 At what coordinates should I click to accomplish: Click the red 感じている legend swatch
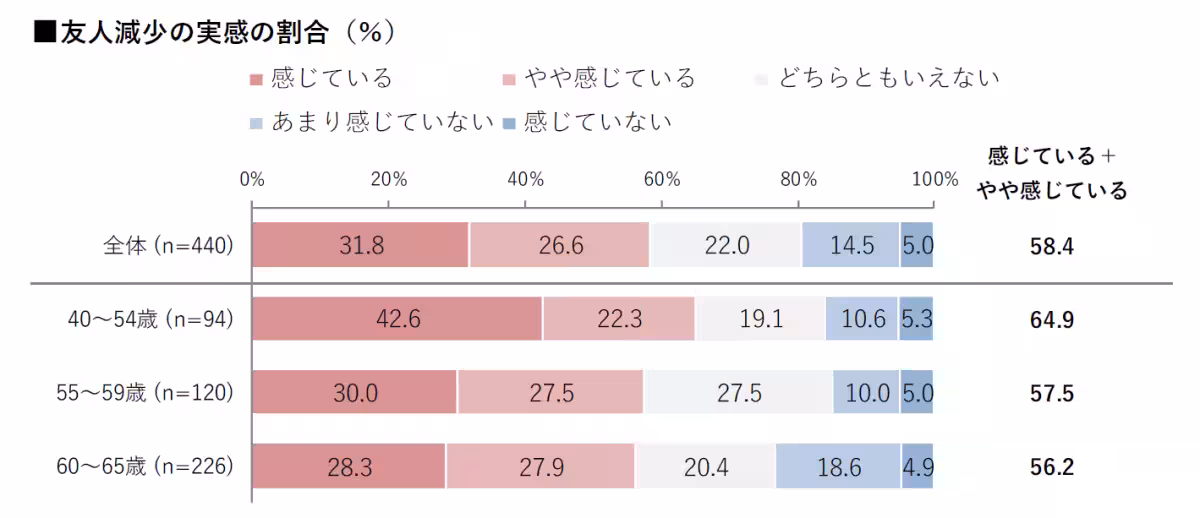pos(256,80)
